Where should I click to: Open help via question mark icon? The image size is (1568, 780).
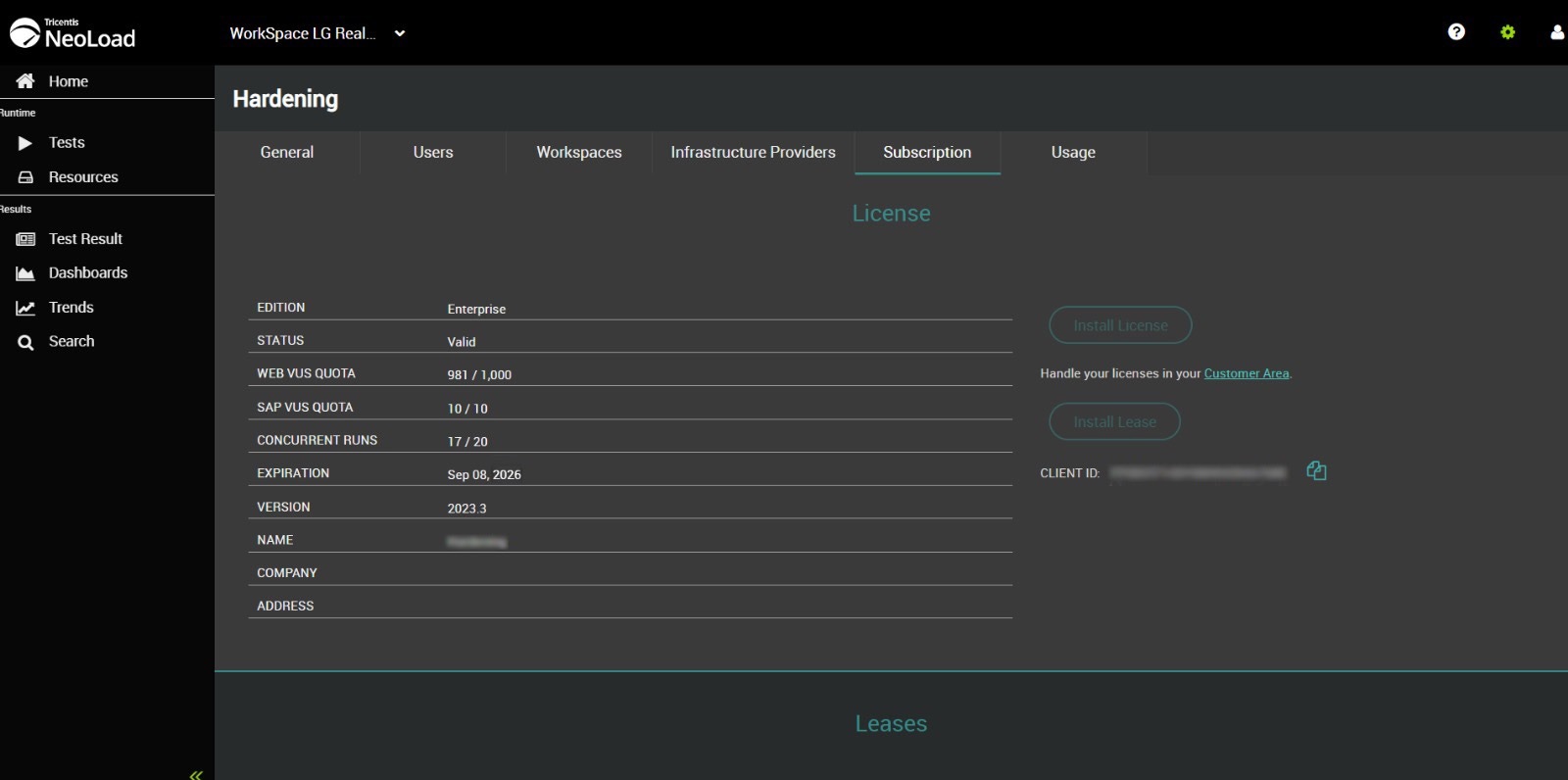coord(1456,32)
